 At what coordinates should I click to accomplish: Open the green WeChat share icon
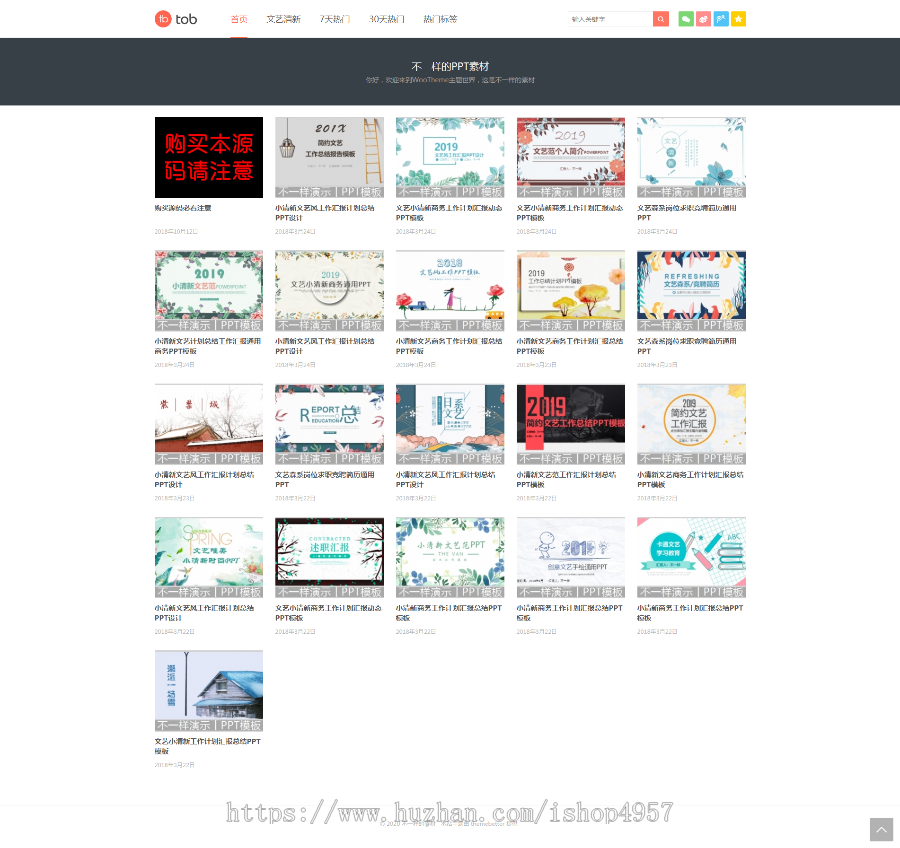tap(685, 18)
